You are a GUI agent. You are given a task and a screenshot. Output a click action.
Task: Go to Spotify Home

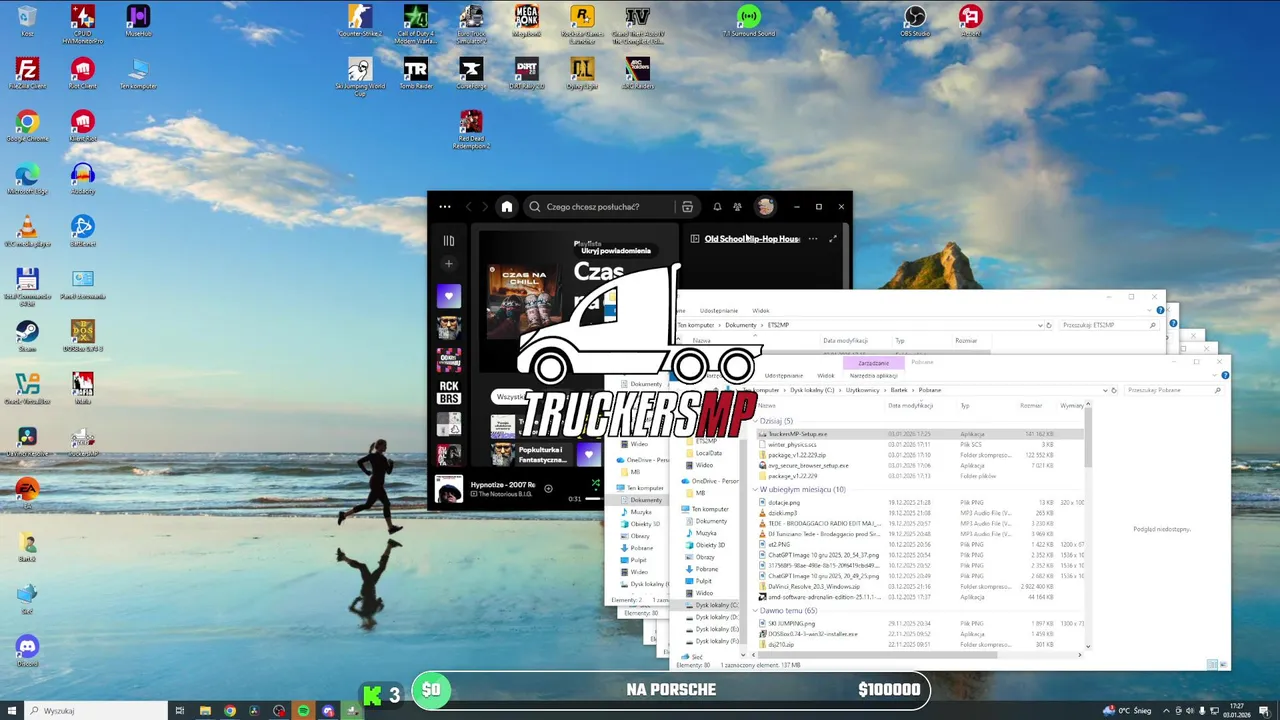[507, 207]
